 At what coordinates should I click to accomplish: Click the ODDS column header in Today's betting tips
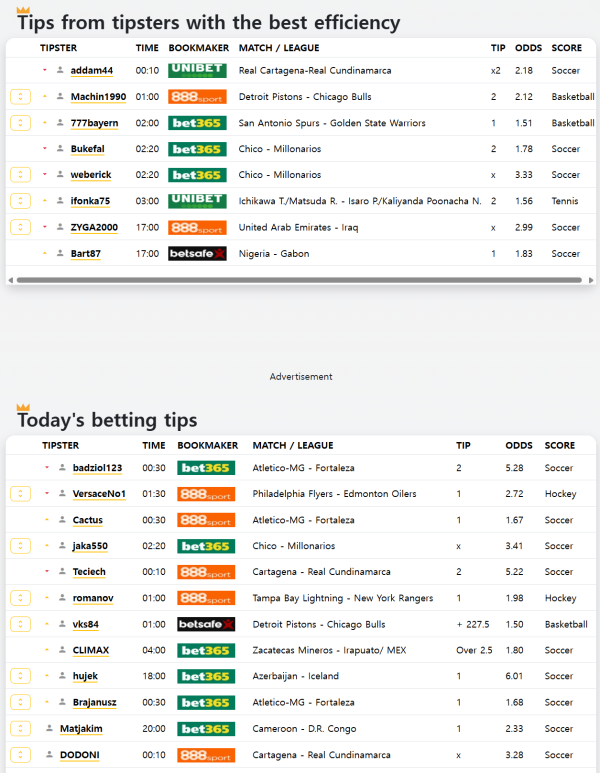point(519,445)
